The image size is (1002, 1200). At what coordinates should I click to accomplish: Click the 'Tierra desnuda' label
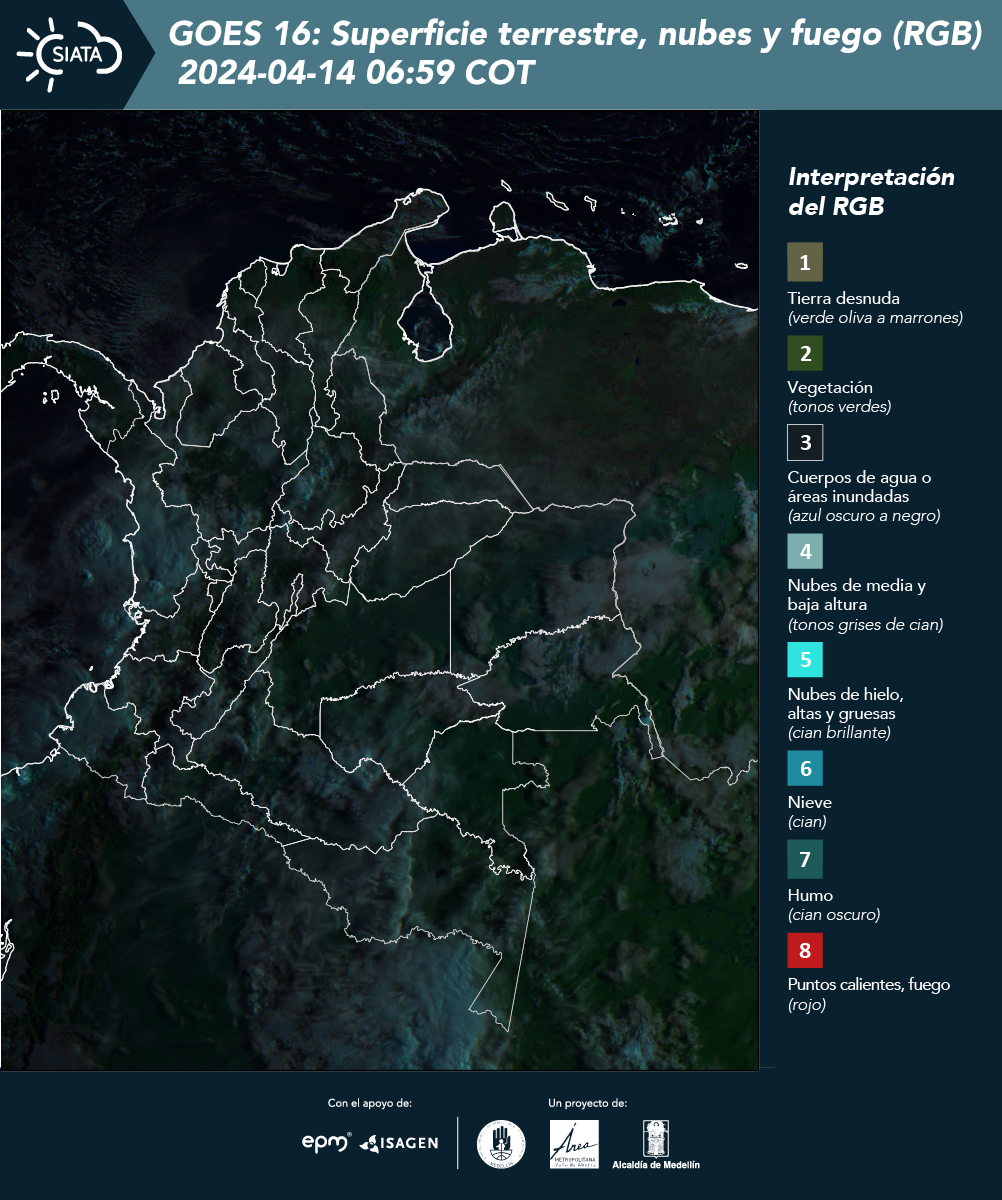coord(844,298)
